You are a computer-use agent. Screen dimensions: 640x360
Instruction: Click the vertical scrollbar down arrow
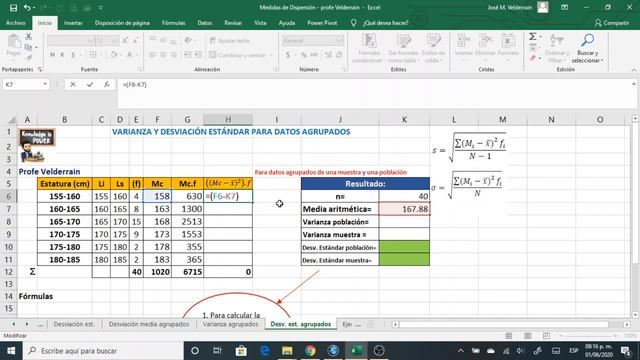635,315
